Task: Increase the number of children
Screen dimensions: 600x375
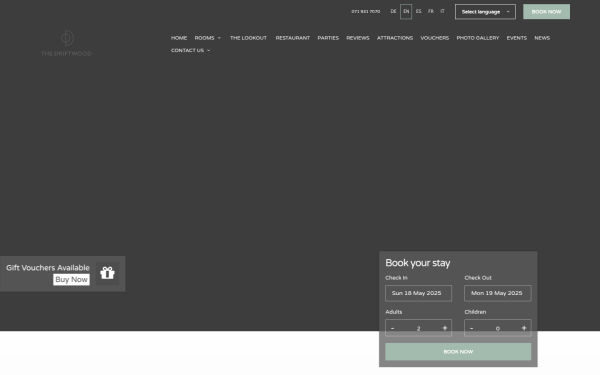Action: pos(524,328)
